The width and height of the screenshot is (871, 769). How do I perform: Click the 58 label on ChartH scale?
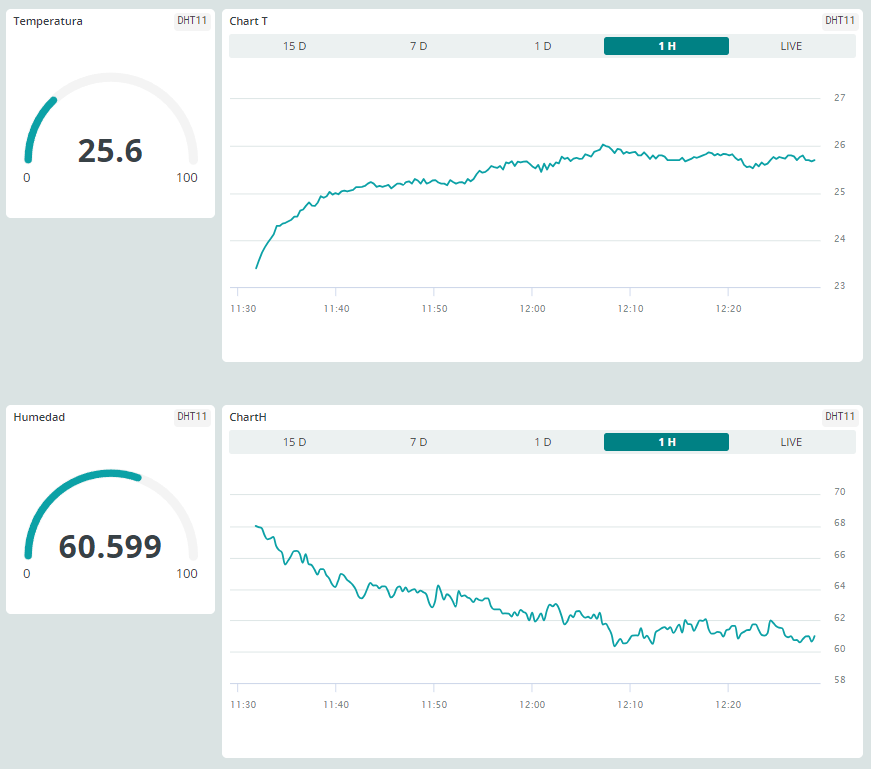point(839,680)
